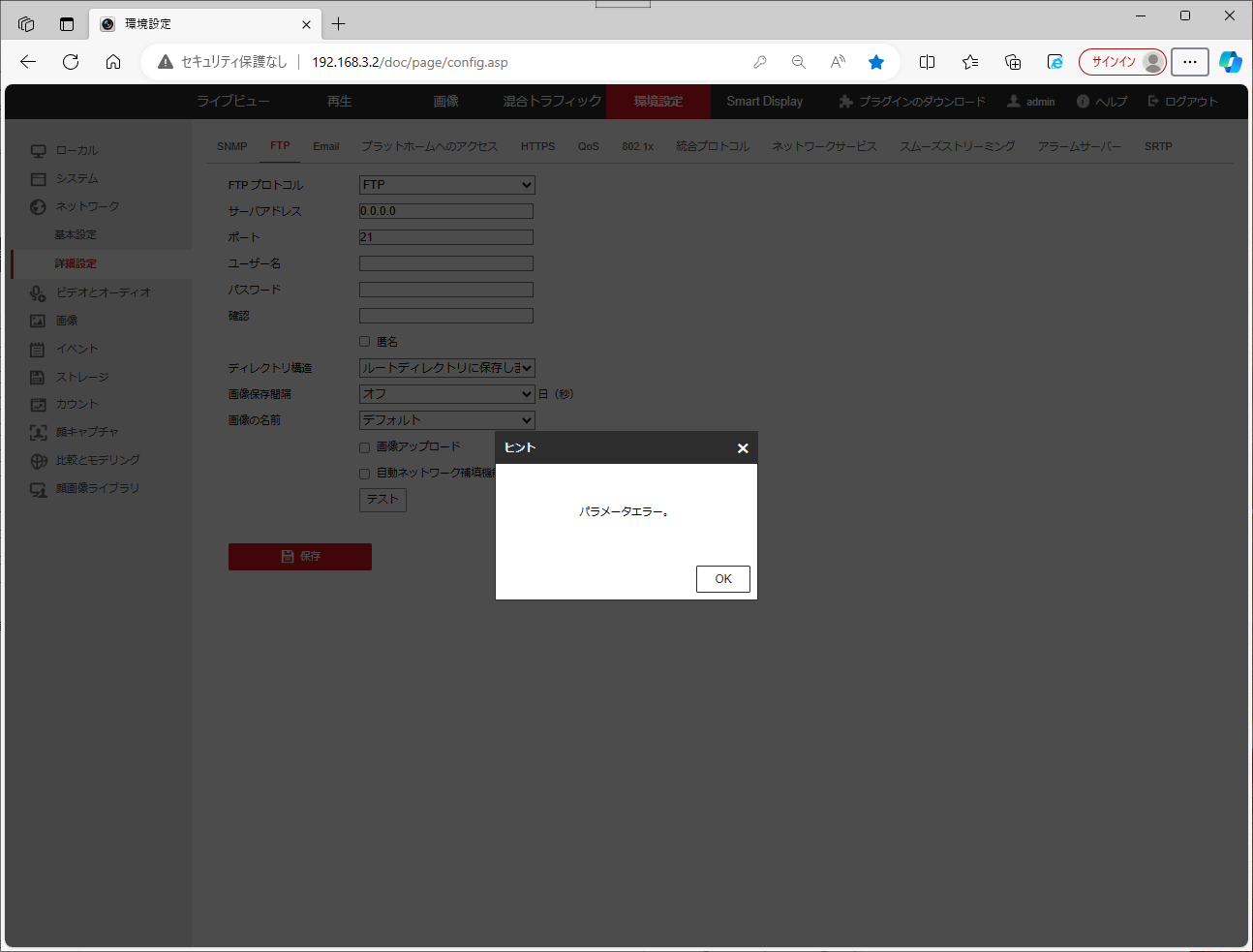Image resolution: width=1253 pixels, height=952 pixels.
Task: Click the テスト button
Action: (382, 500)
